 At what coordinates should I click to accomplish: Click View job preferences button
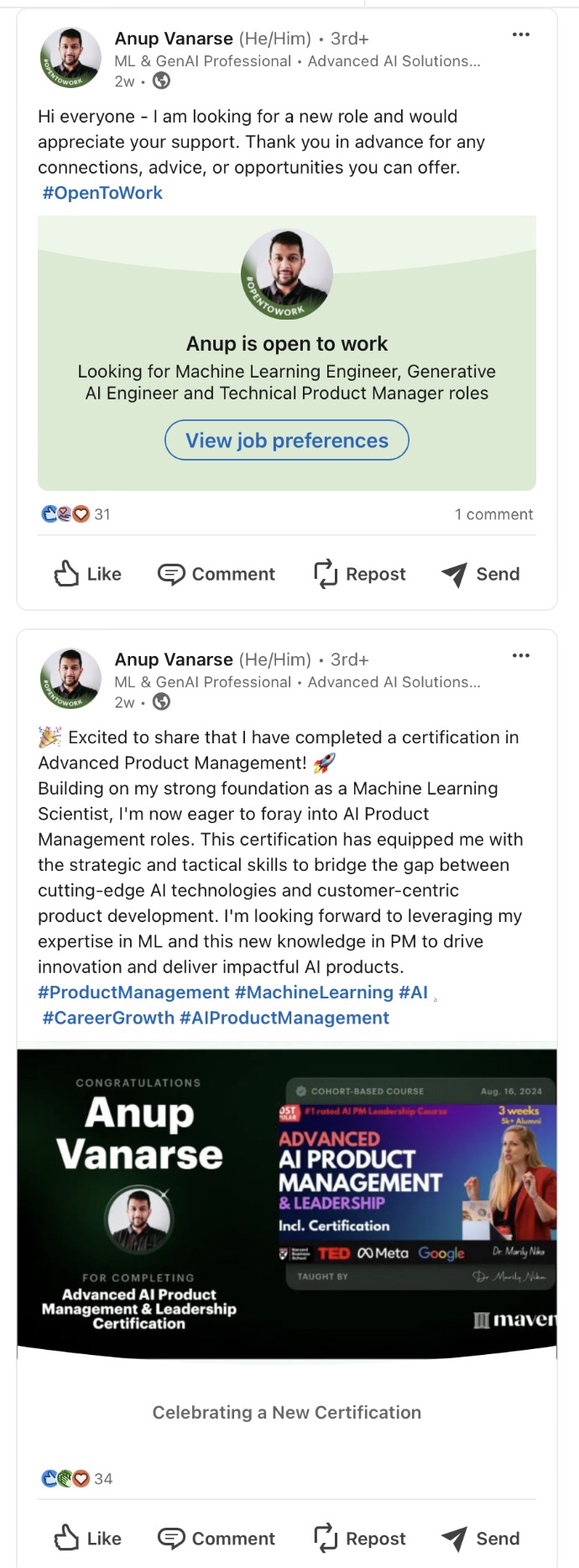pyautogui.click(x=287, y=440)
